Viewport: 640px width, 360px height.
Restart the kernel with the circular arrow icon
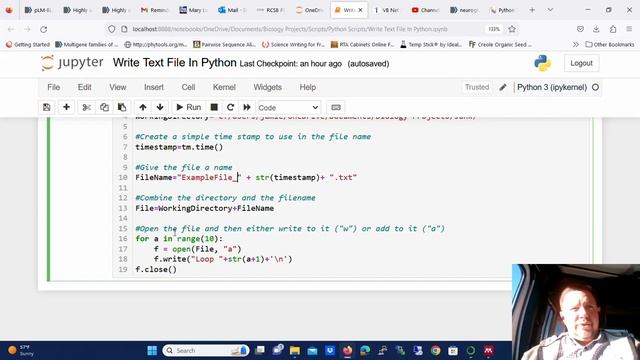coord(230,107)
